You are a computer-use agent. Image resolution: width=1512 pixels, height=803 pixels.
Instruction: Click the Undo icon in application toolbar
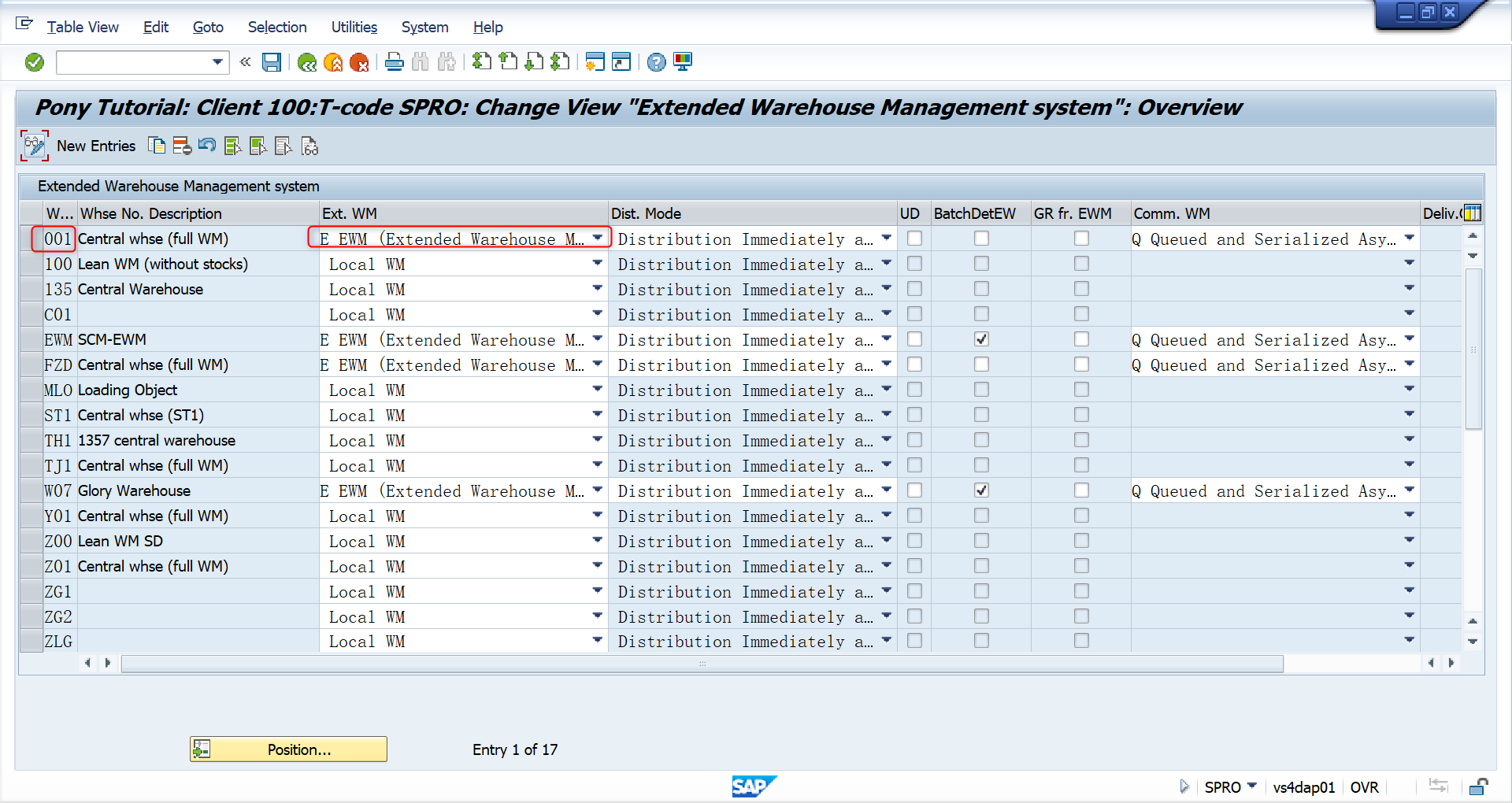pyautogui.click(x=206, y=146)
